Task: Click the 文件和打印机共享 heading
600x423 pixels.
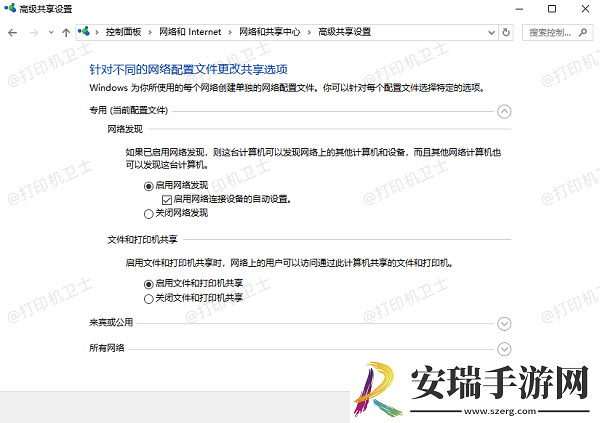Action: coord(142,240)
